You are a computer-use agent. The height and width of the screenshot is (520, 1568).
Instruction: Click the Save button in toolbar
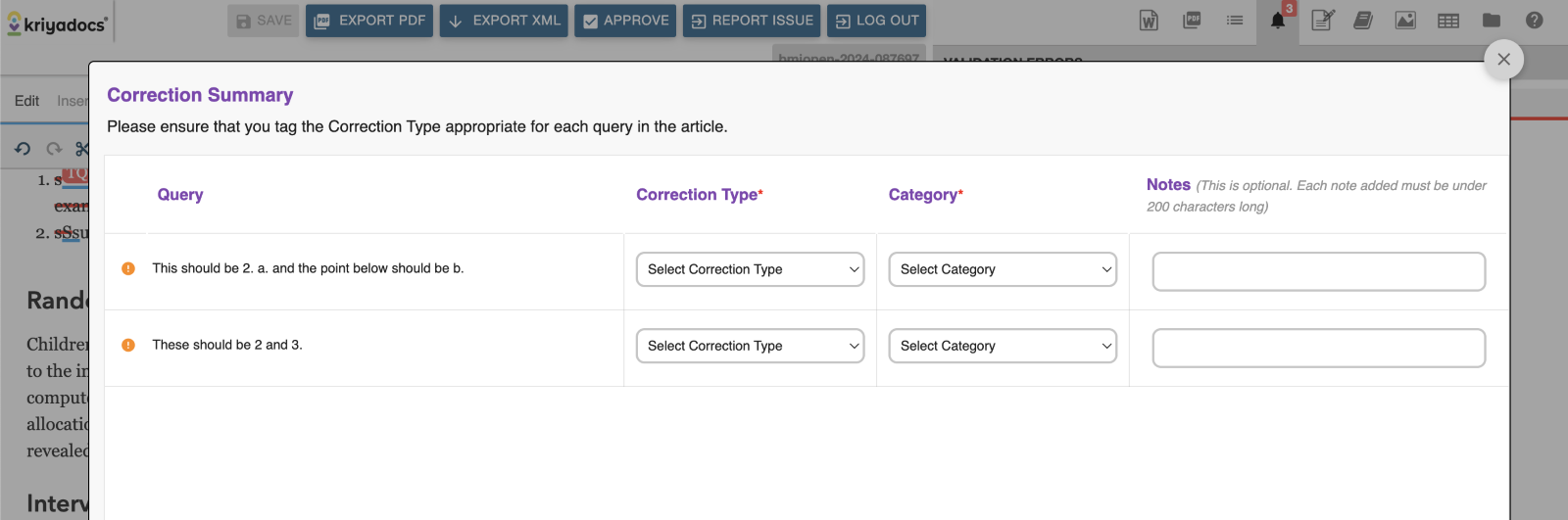pos(263,21)
